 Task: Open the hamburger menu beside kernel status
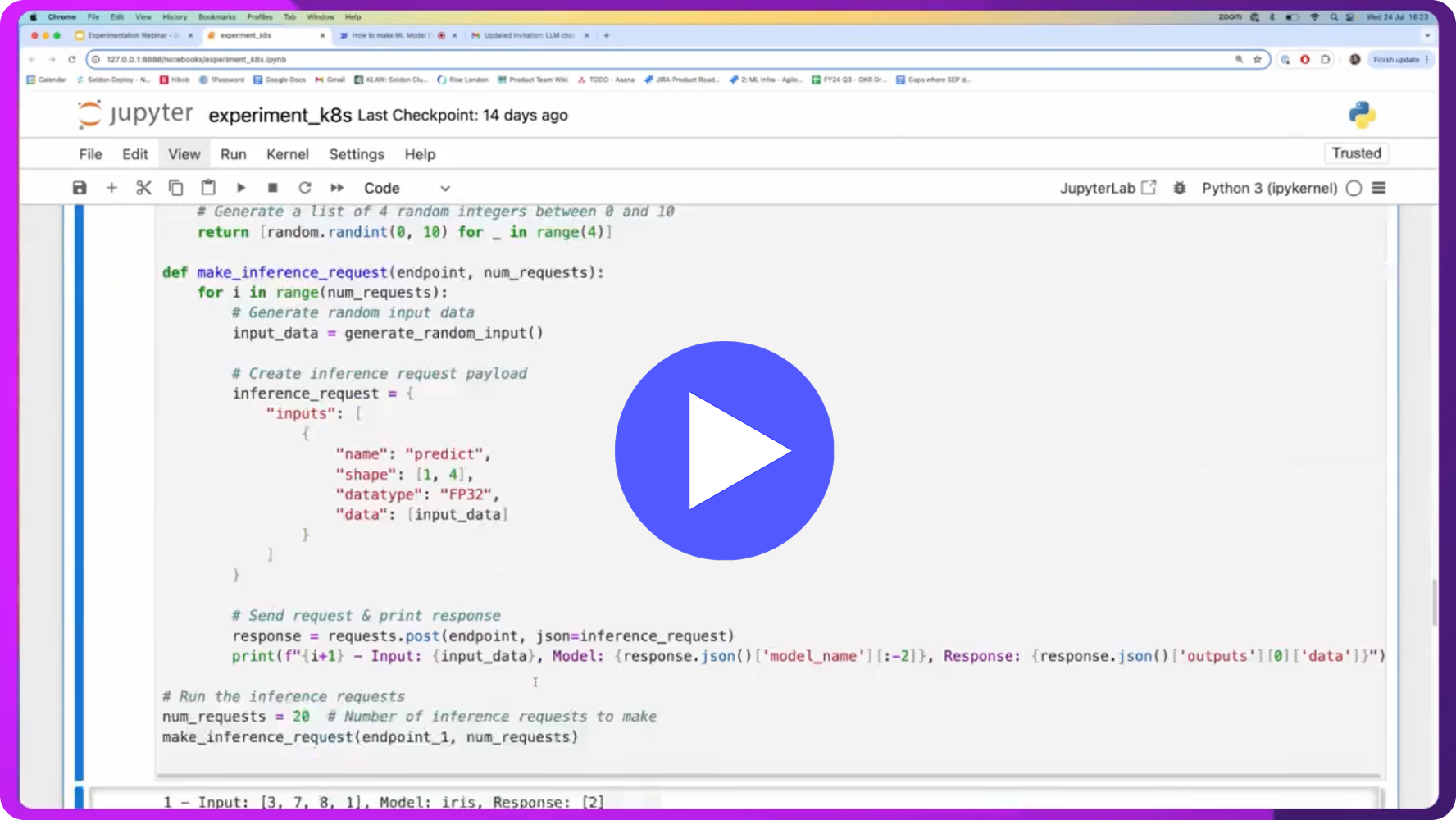tap(1379, 188)
